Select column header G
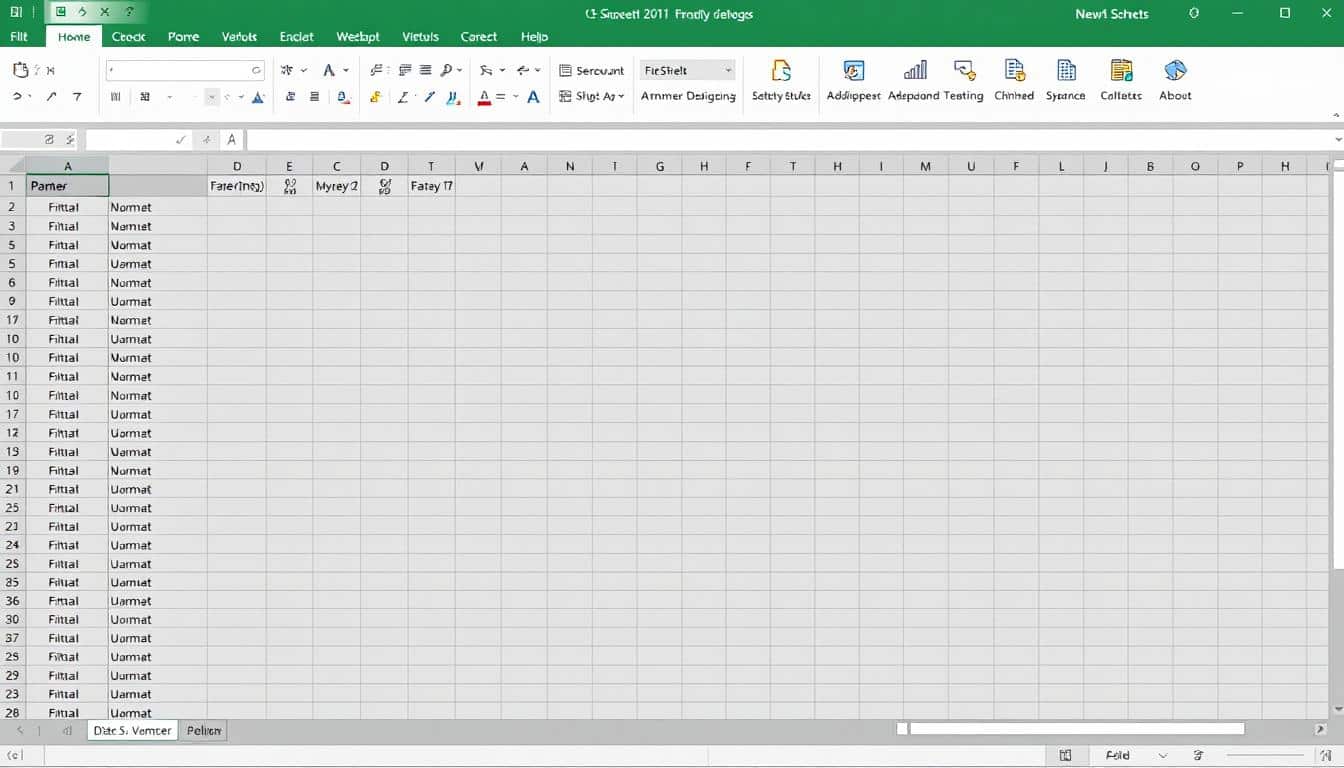This screenshot has height=768, width=1344. 660,167
